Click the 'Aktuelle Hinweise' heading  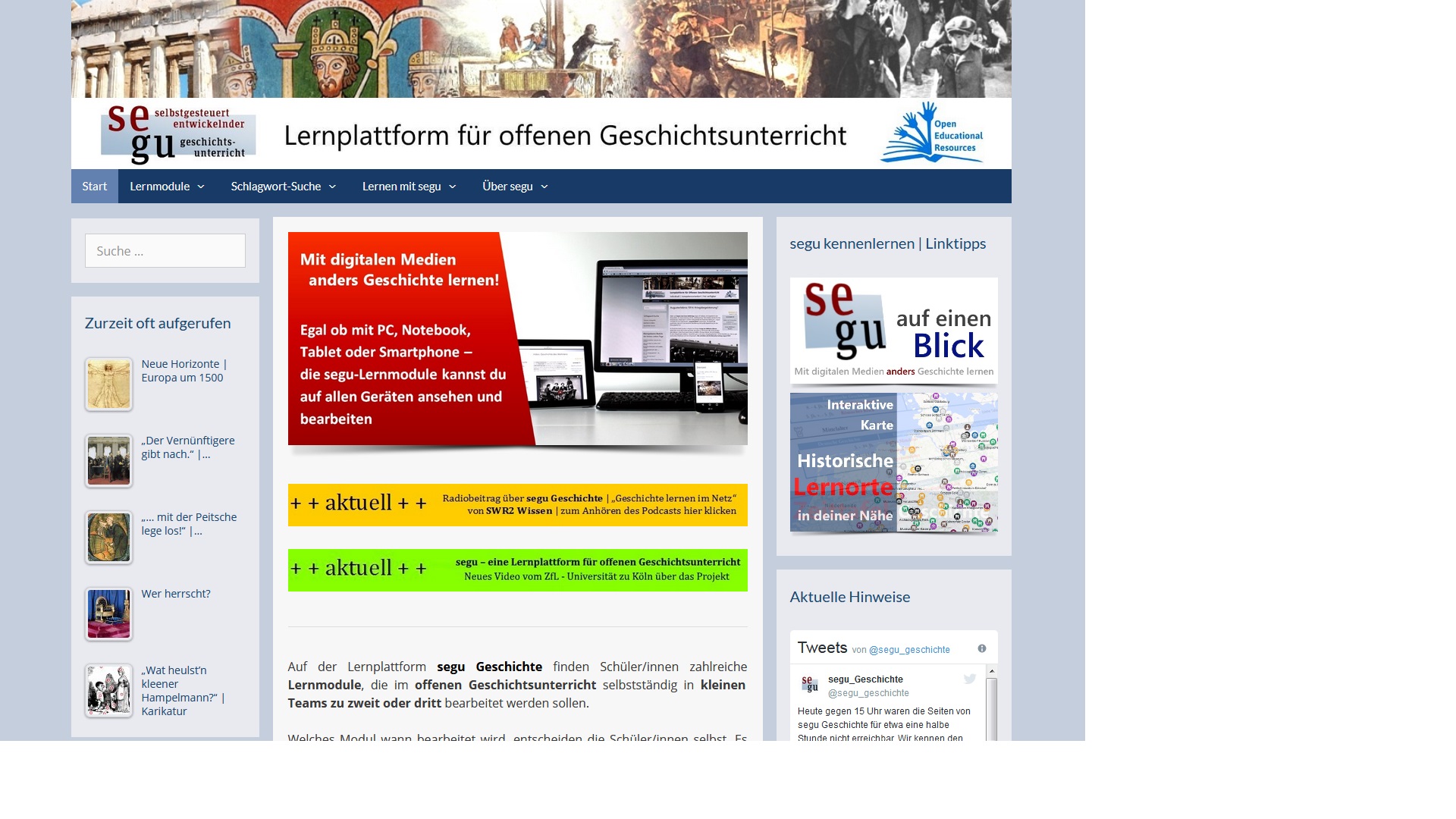click(x=850, y=597)
